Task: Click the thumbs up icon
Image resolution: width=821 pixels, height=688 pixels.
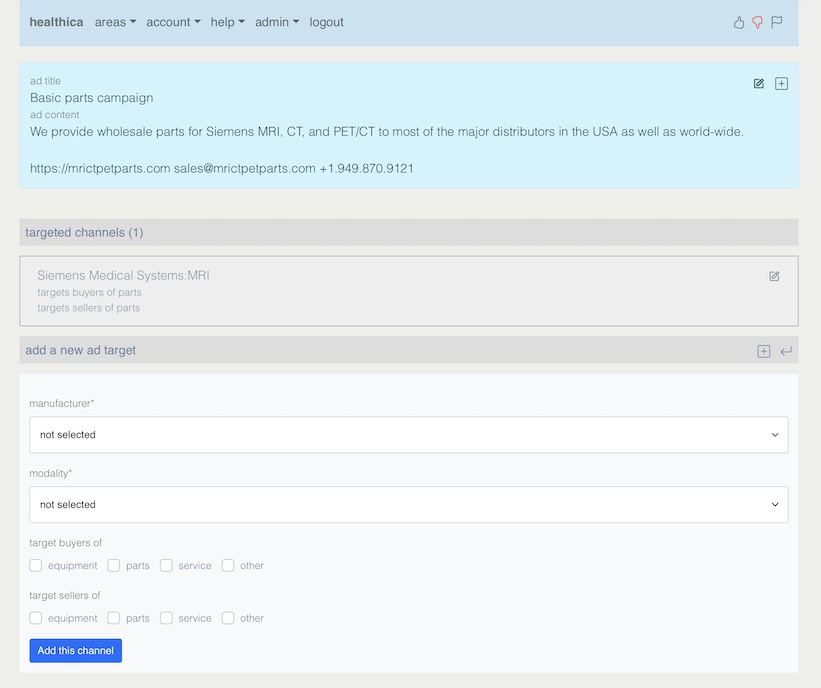Action: (738, 22)
